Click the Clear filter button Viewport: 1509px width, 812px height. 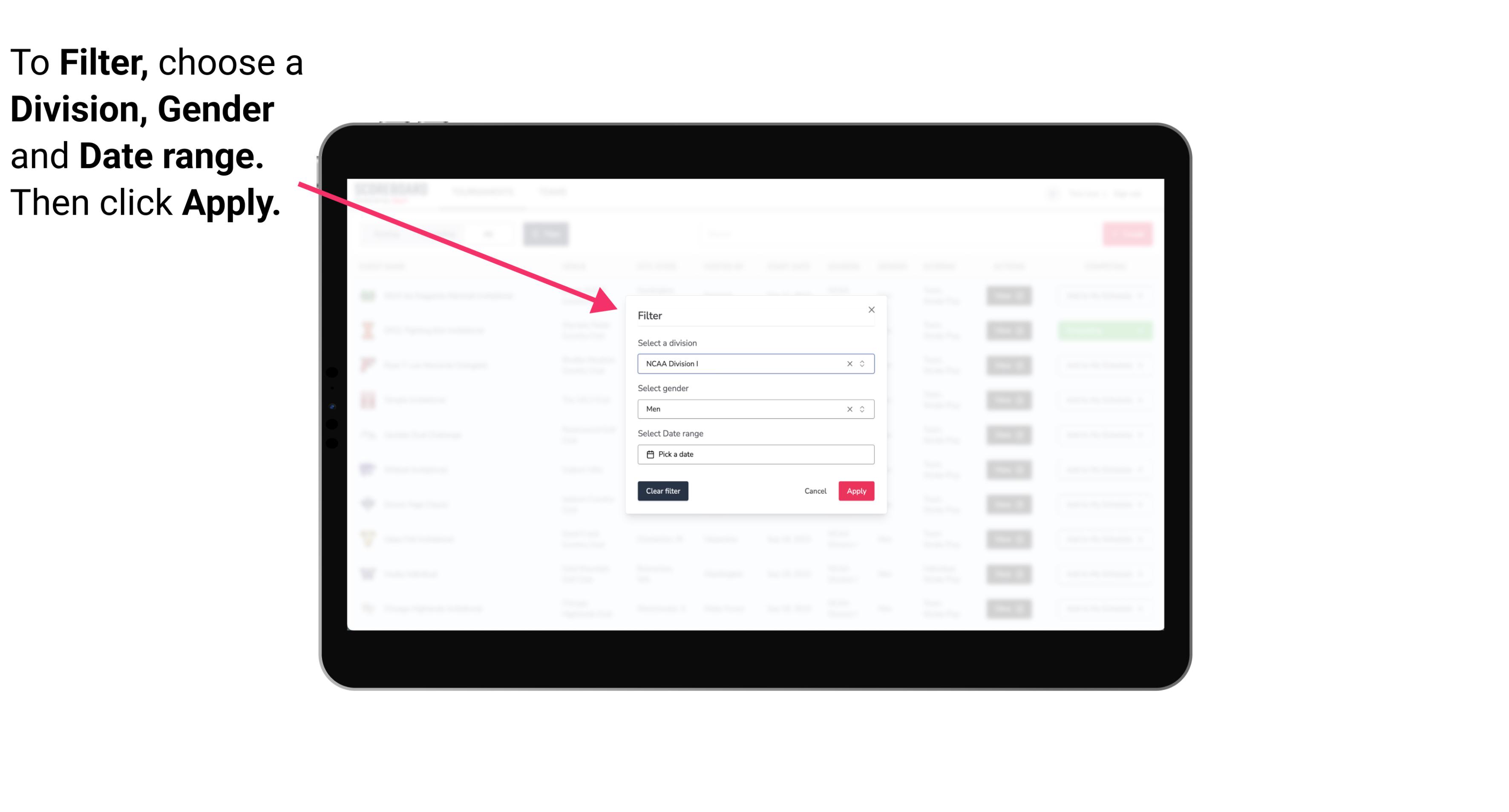pyautogui.click(x=663, y=491)
